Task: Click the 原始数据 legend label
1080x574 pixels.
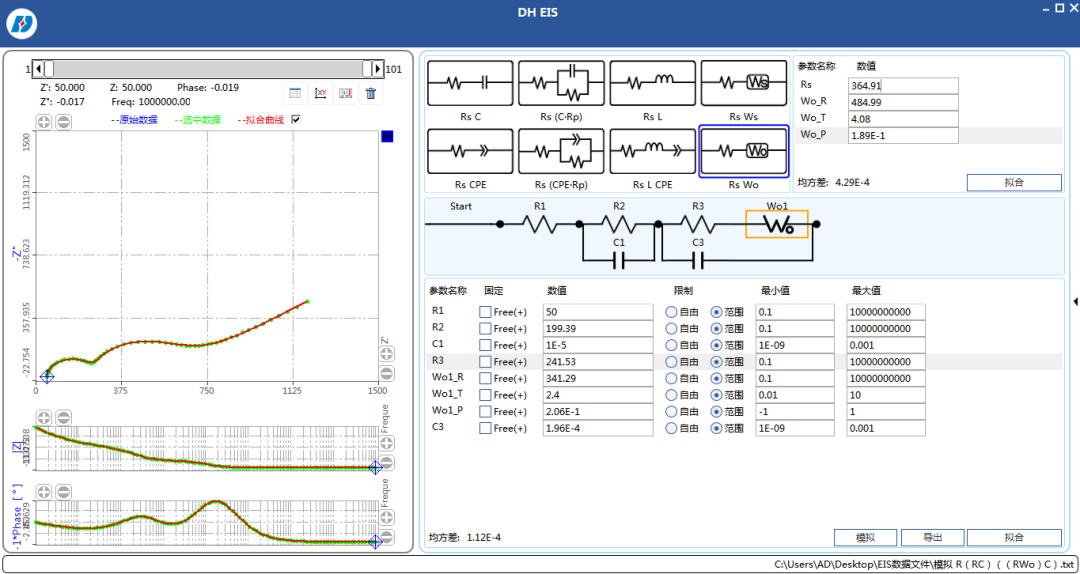Action: tap(134, 120)
